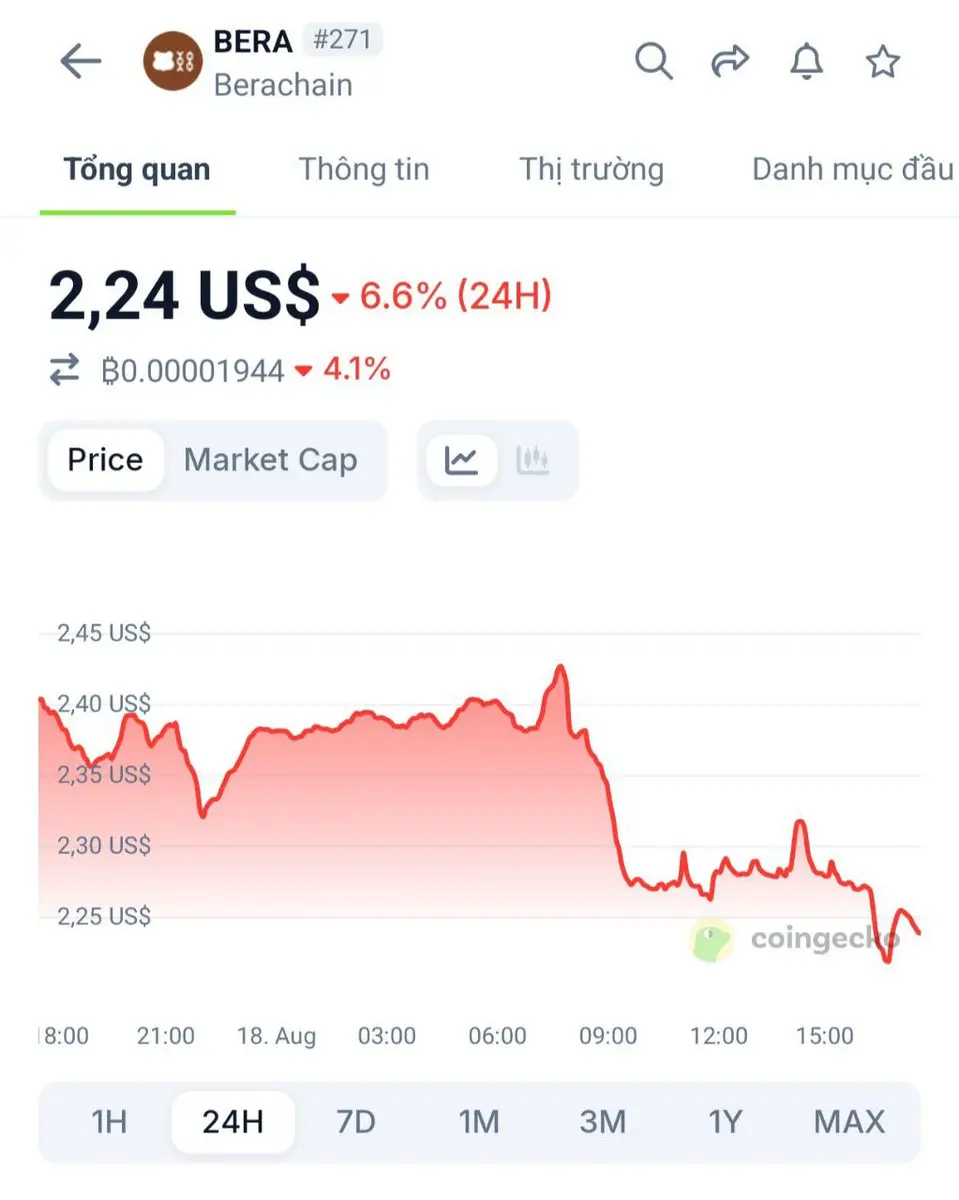959x1200 pixels.
Task: Select Price chart toggle
Action: [105, 460]
